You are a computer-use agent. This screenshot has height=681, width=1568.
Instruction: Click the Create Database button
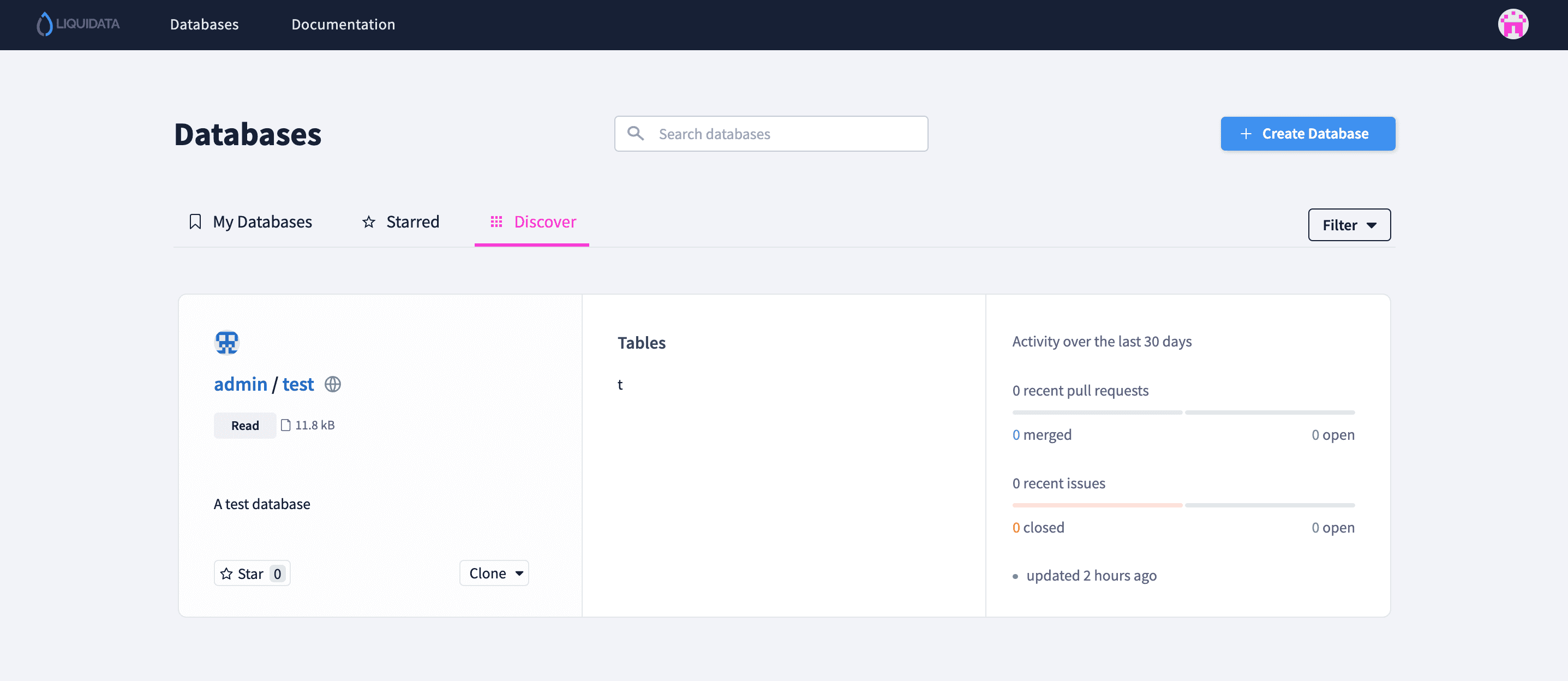coord(1308,134)
